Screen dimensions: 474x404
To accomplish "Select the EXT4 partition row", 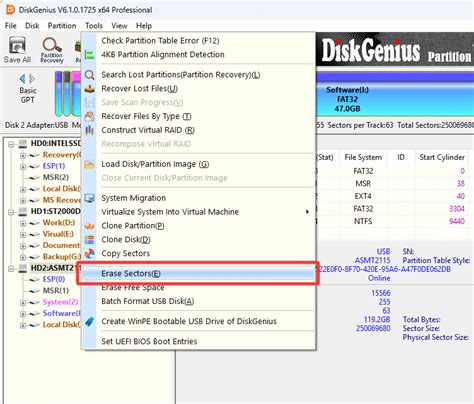I will coord(395,196).
